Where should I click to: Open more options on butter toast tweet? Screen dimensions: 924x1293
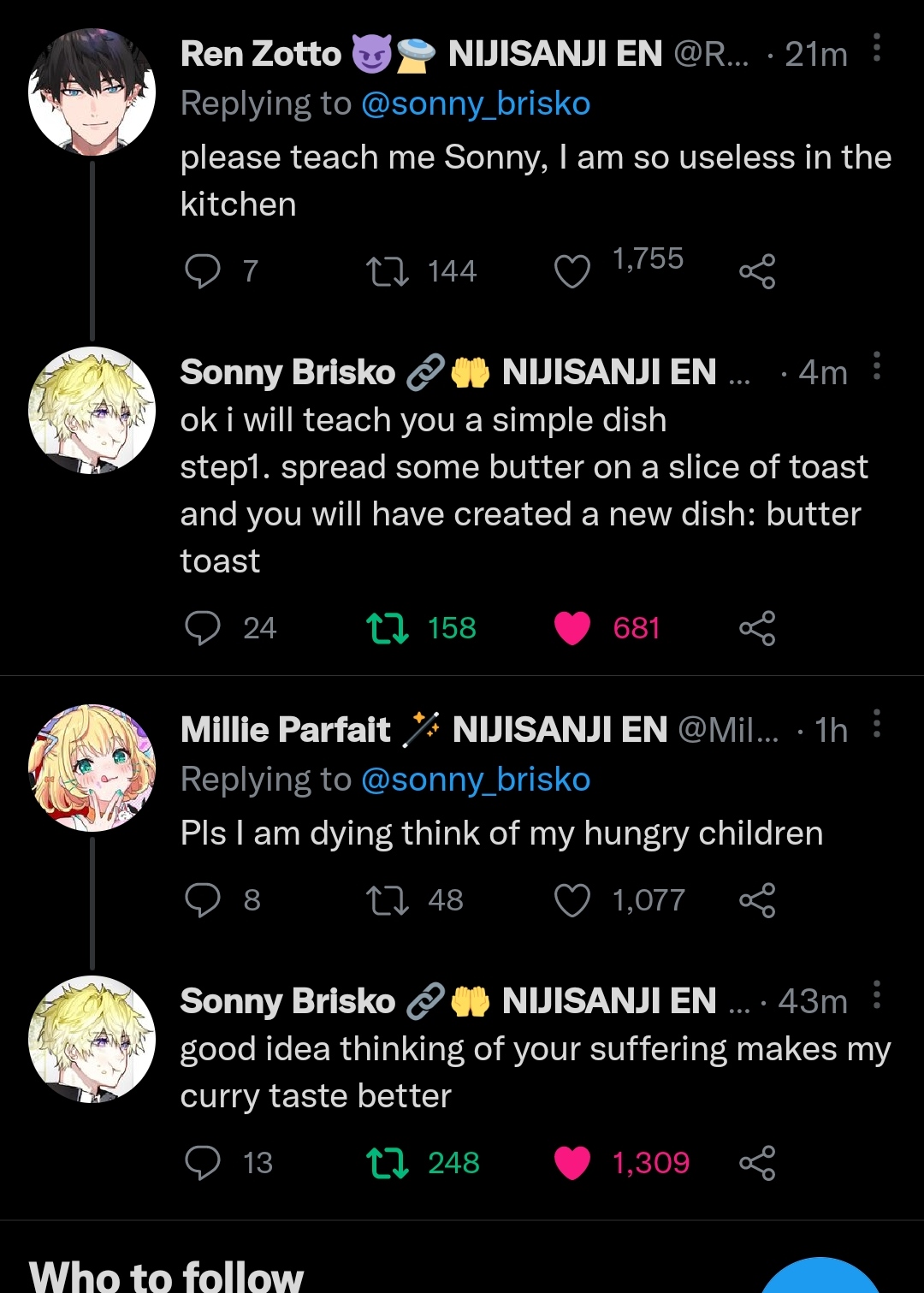(877, 365)
